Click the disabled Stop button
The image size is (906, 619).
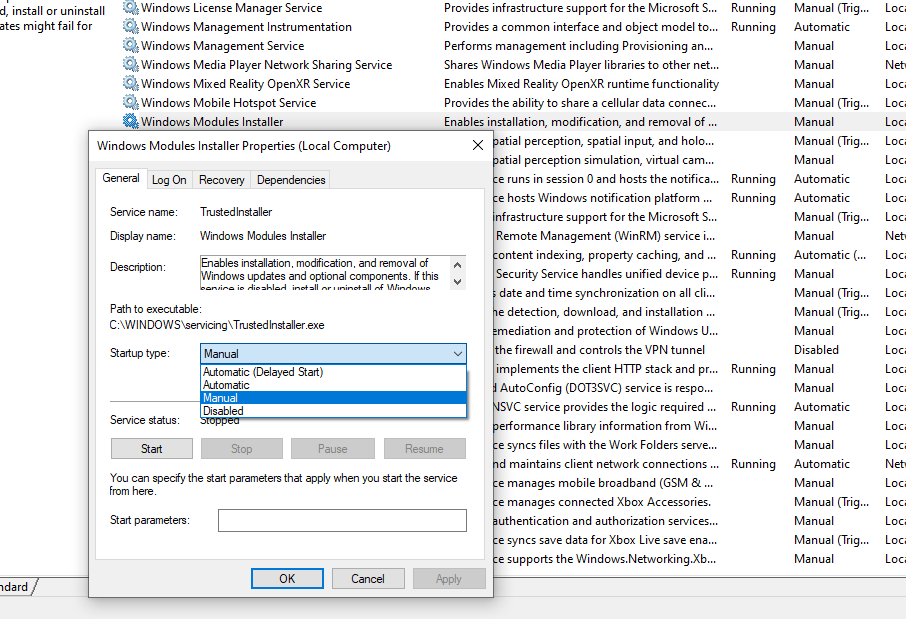coord(242,449)
